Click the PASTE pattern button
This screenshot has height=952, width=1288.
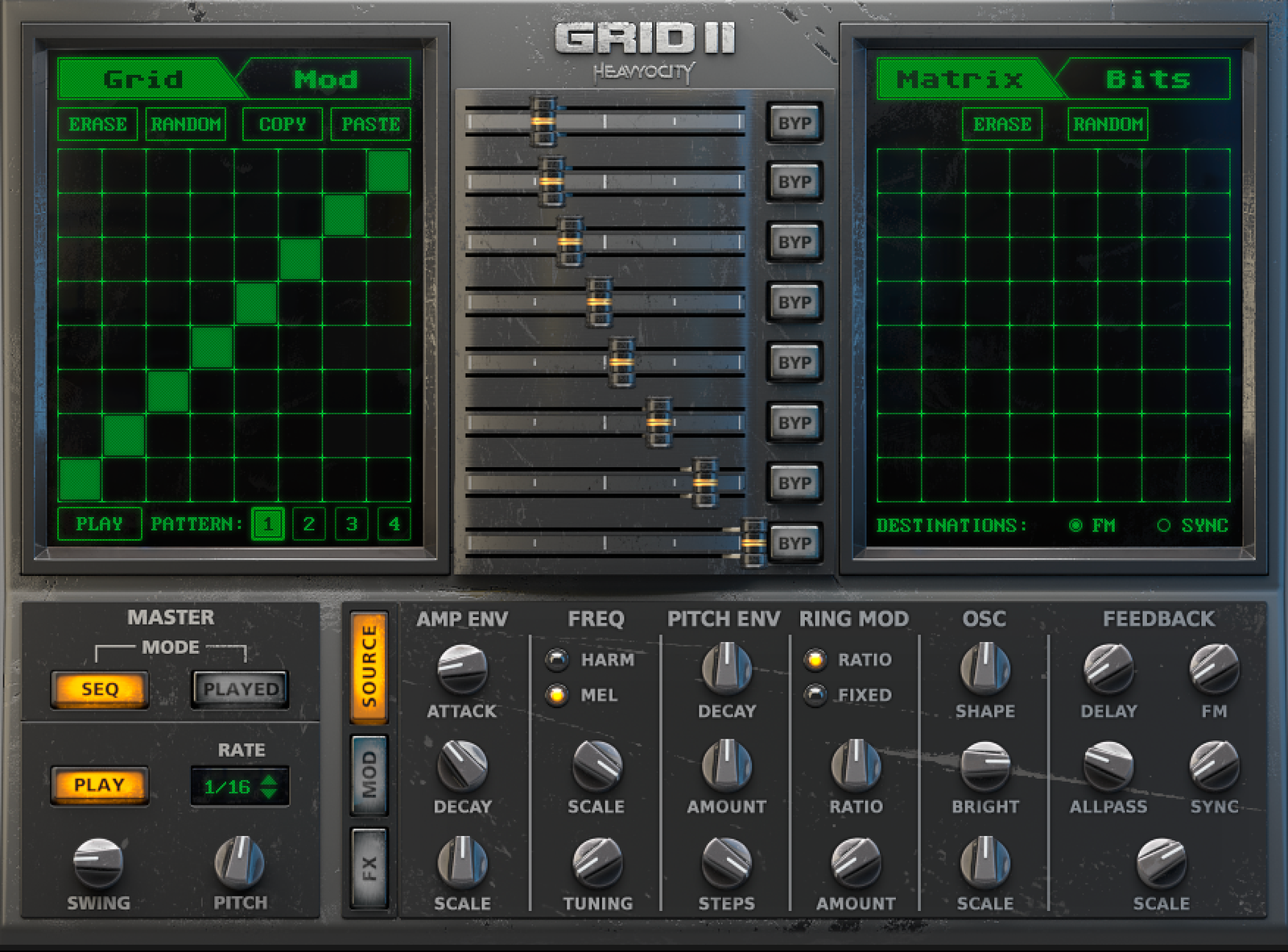[371, 124]
